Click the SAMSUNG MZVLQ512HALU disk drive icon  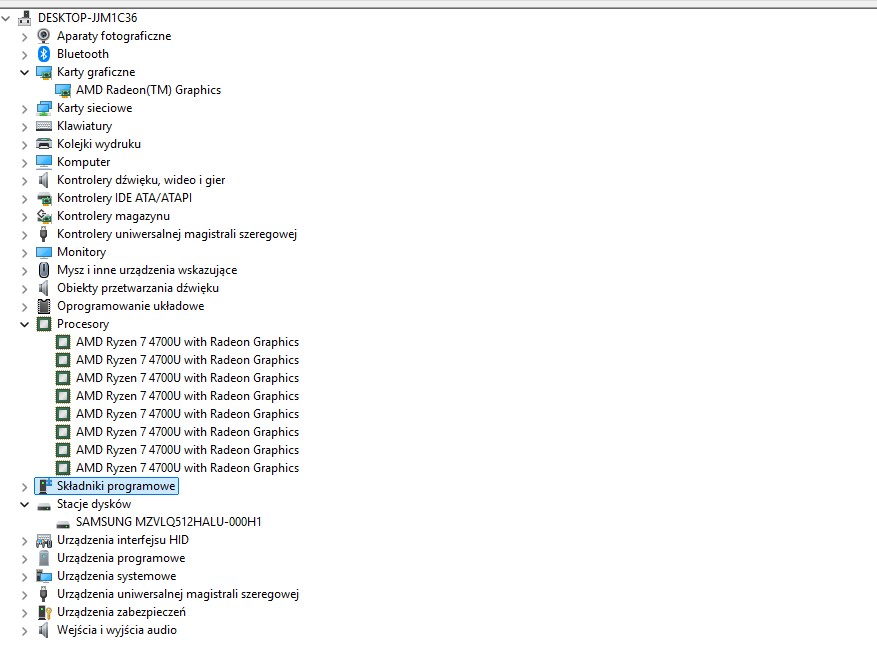coord(63,522)
